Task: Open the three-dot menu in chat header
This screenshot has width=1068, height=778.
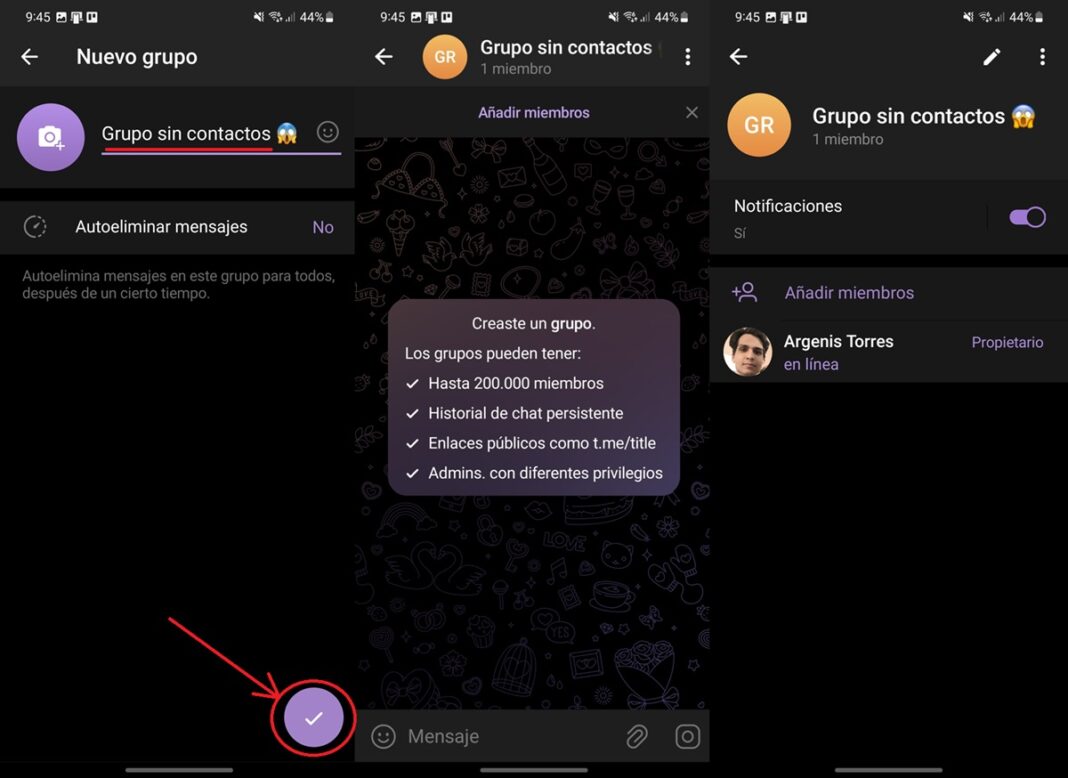Action: point(688,57)
